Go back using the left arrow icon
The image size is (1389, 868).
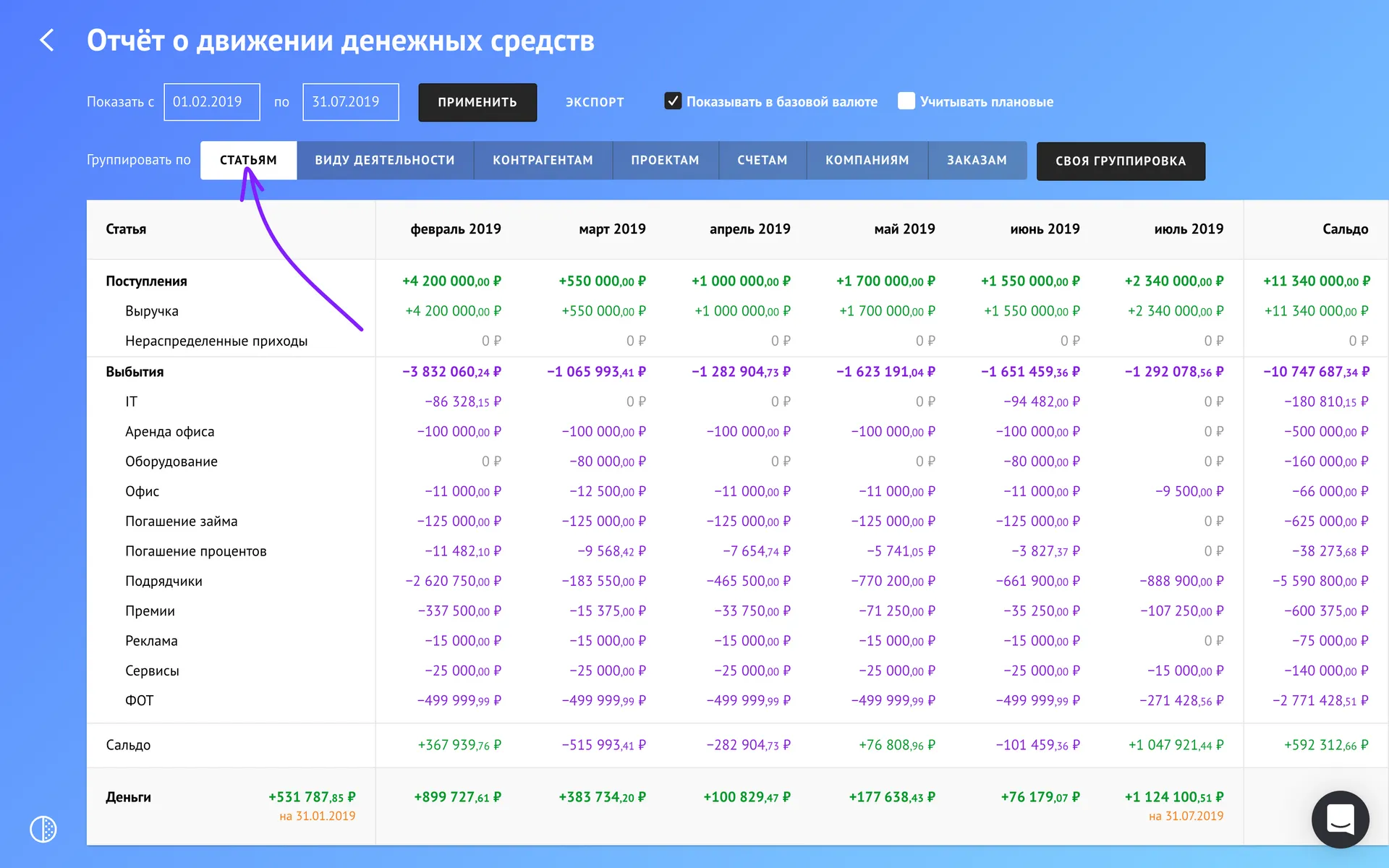(47, 41)
